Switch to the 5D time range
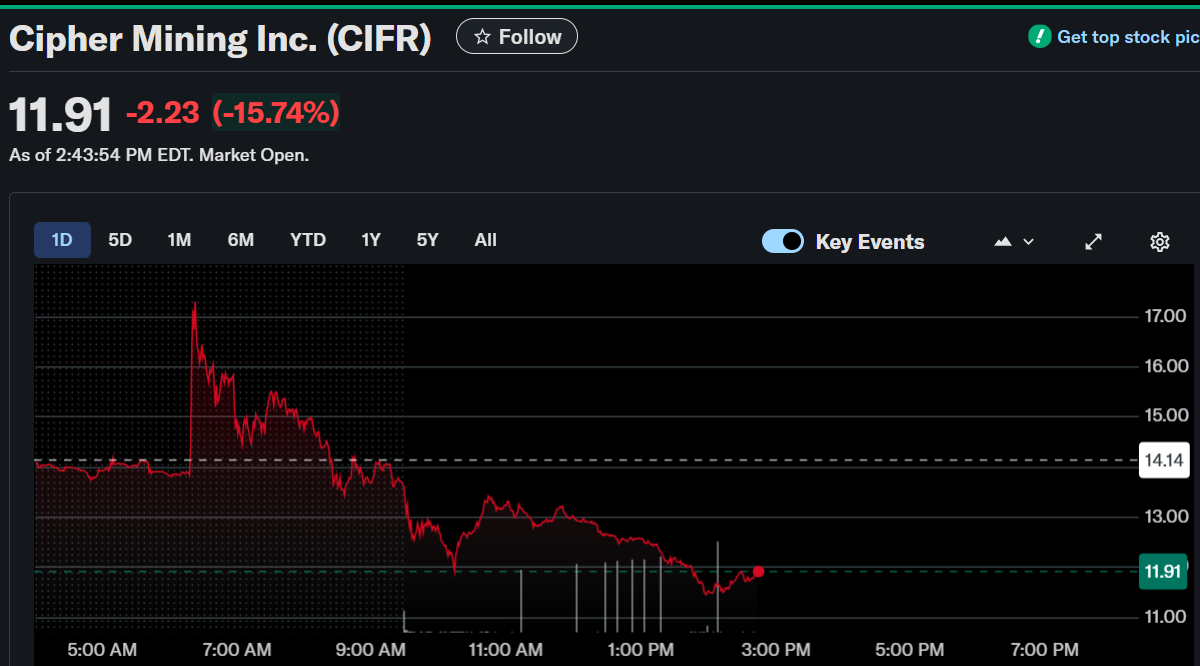 120,240
